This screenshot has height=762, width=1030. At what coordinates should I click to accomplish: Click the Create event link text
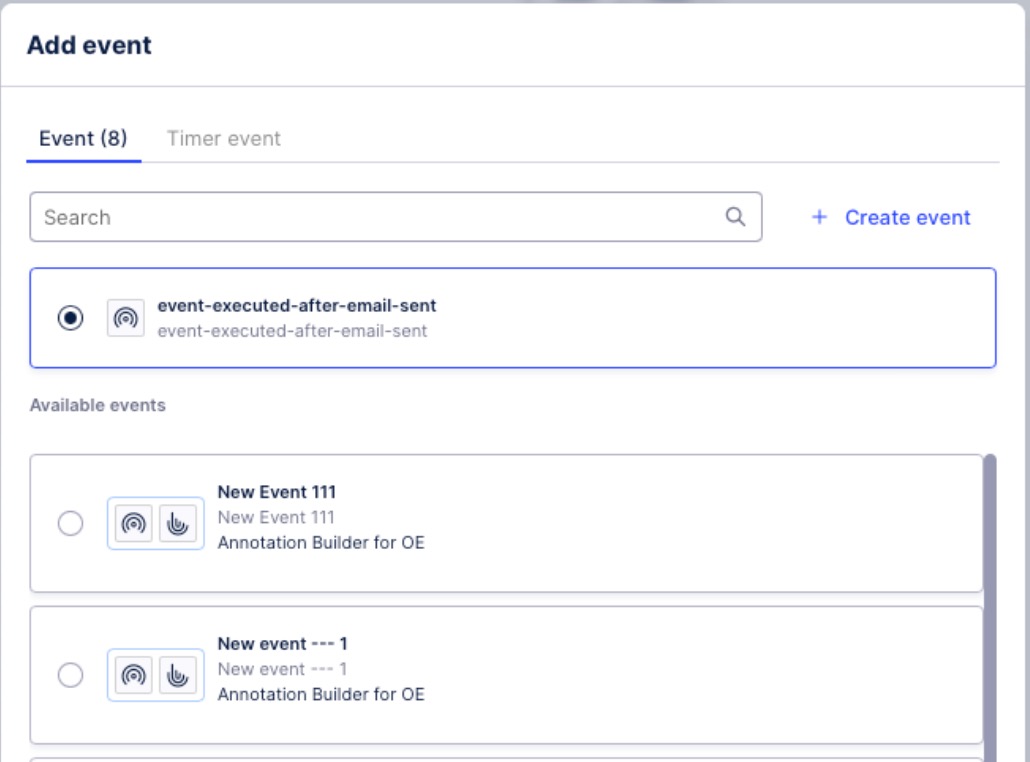pyautogui.click(x=907, y=217)
